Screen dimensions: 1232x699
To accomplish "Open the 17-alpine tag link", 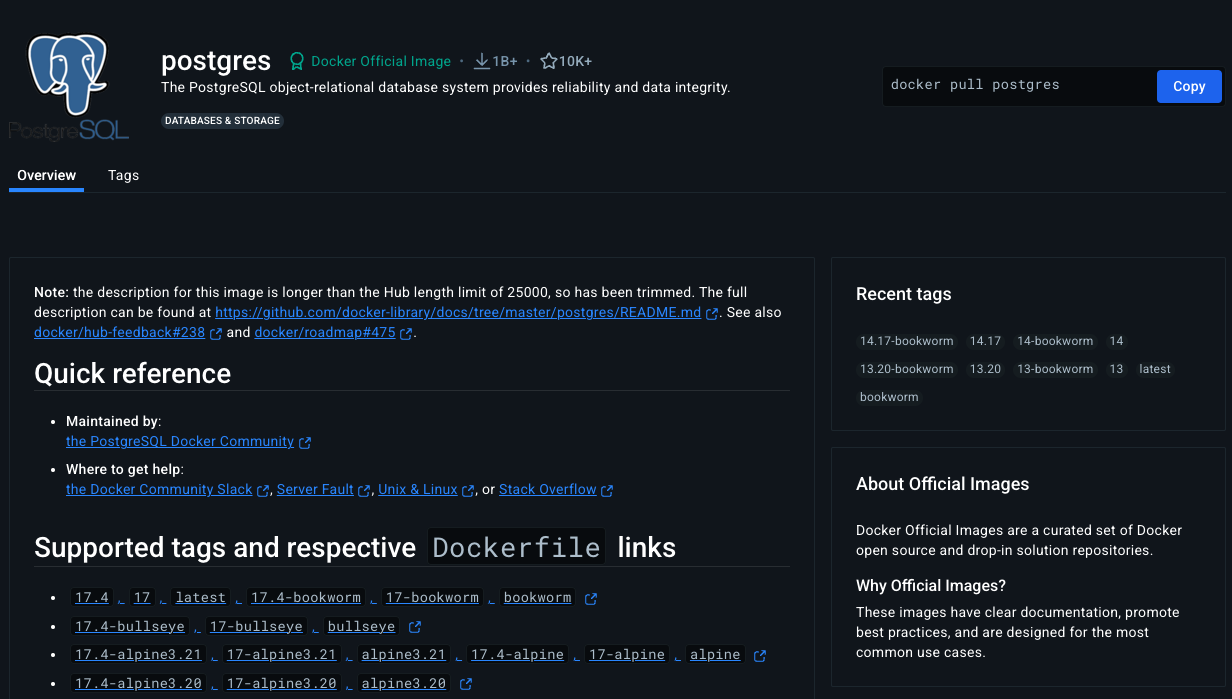I will (x=627, y=655).
